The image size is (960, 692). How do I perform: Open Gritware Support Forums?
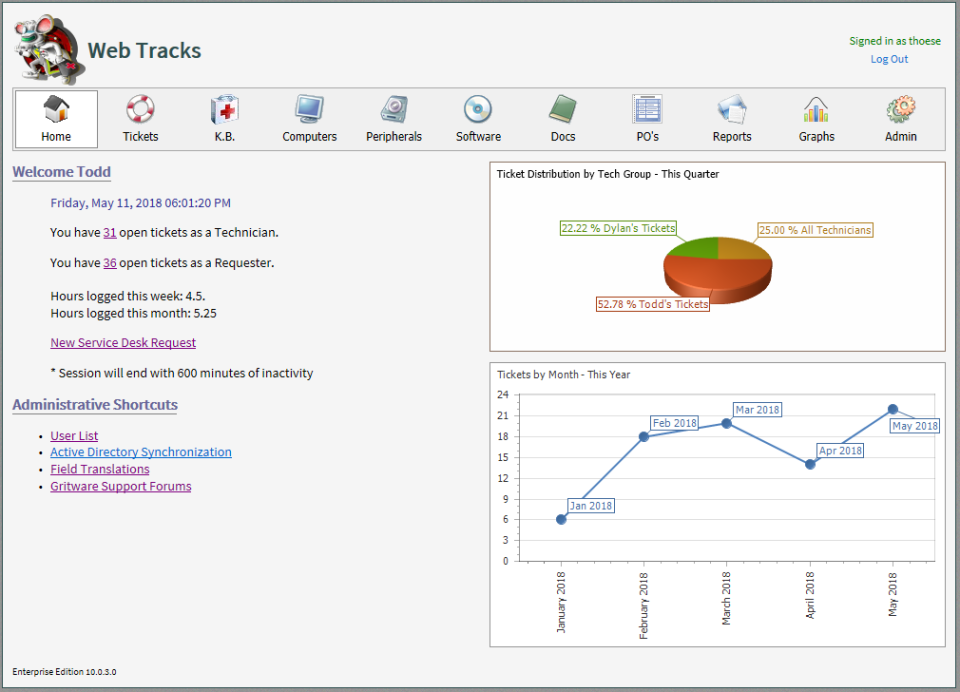click(x=120, y=486)
